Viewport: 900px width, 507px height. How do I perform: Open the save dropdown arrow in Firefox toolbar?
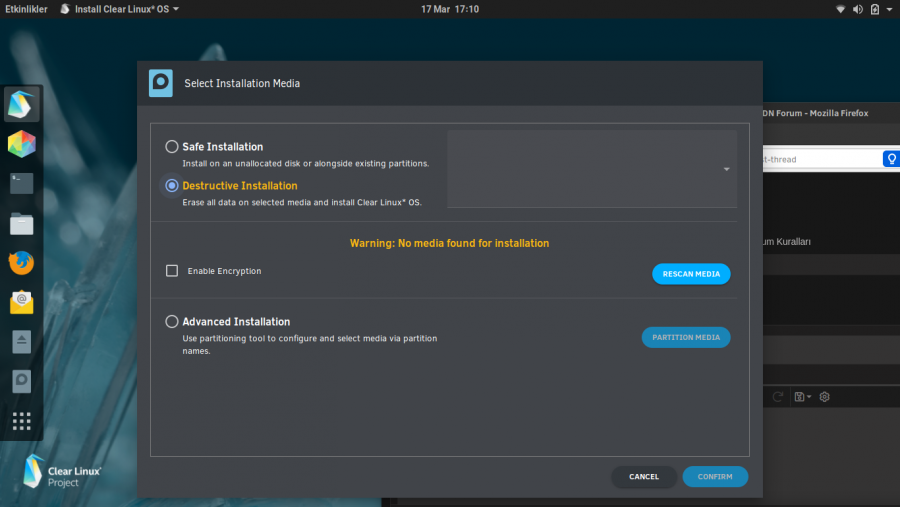[x=808, y=397]
